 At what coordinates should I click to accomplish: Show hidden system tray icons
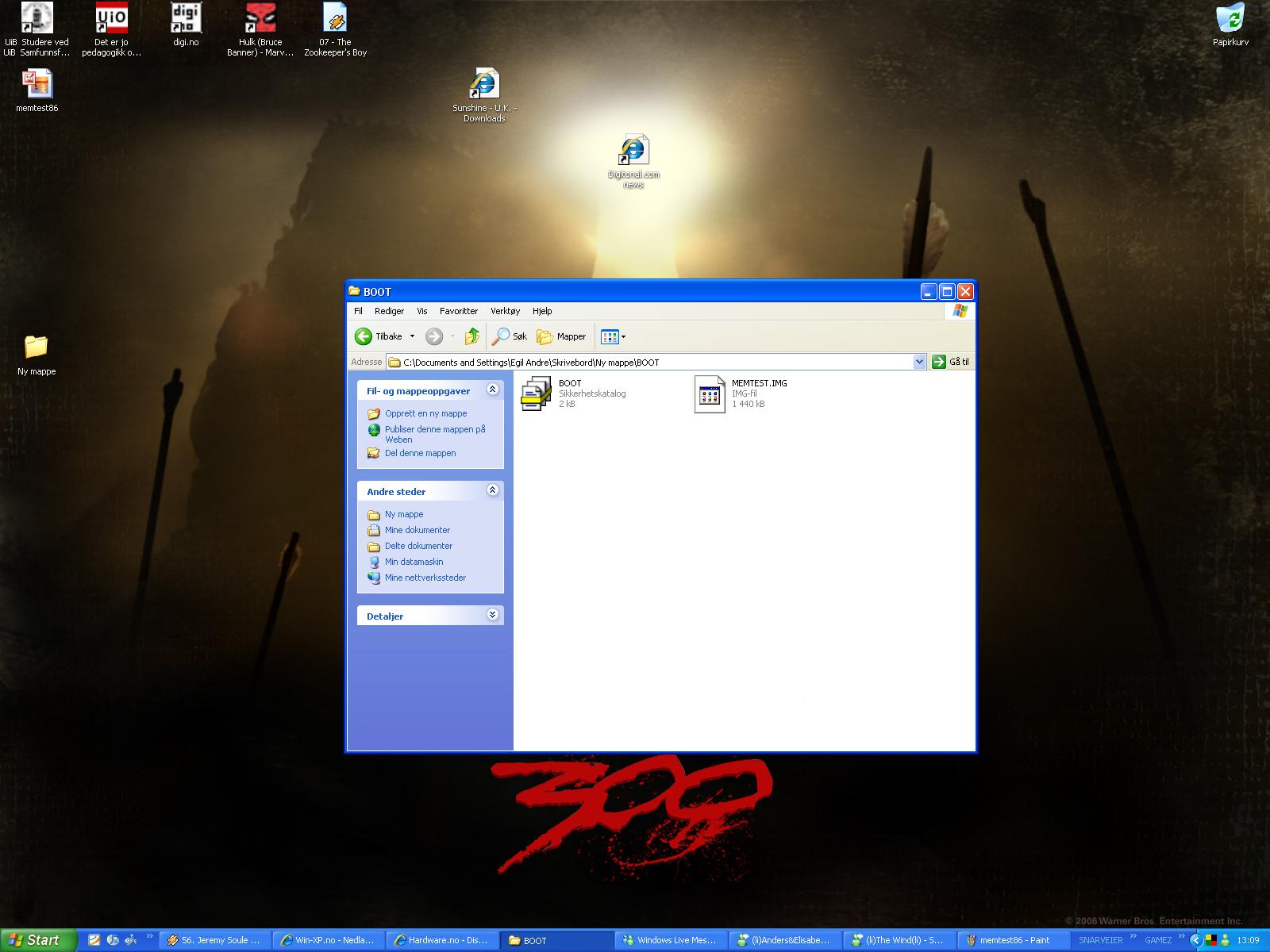pos(1195,940)
